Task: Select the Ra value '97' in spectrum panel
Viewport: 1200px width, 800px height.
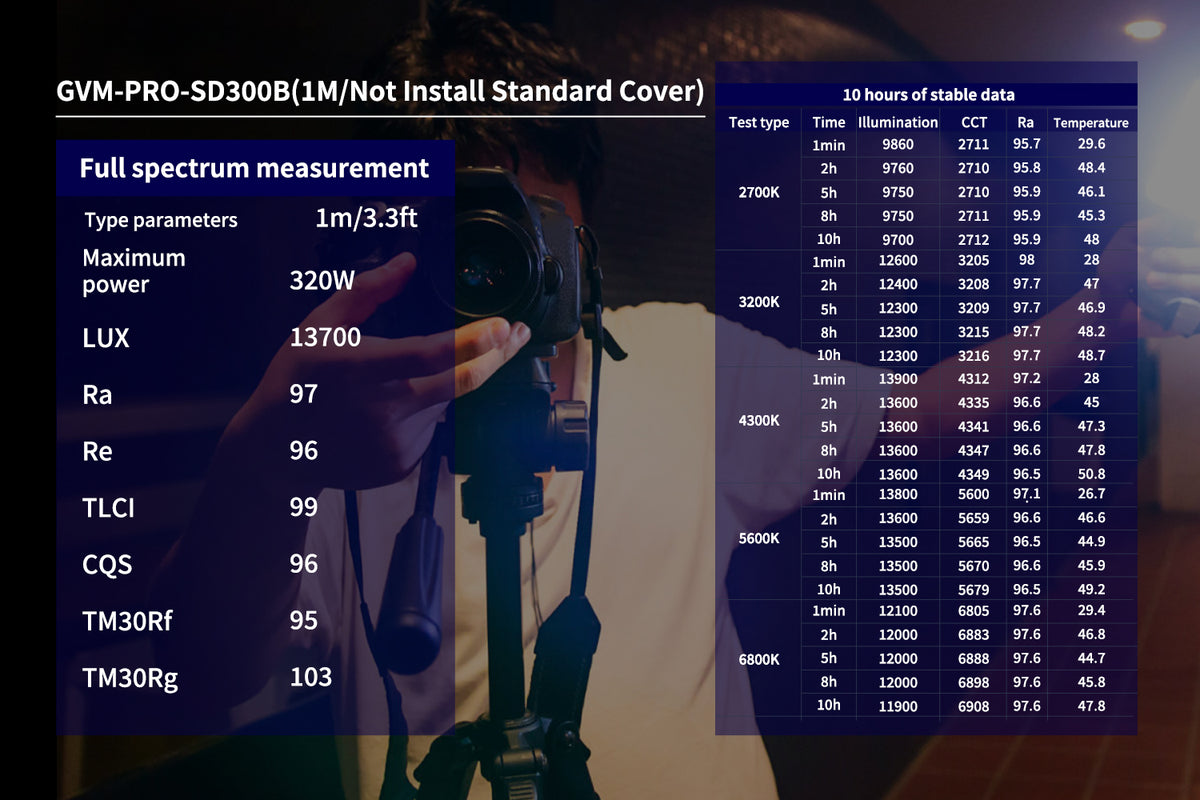Action: [x=303, y=394]
